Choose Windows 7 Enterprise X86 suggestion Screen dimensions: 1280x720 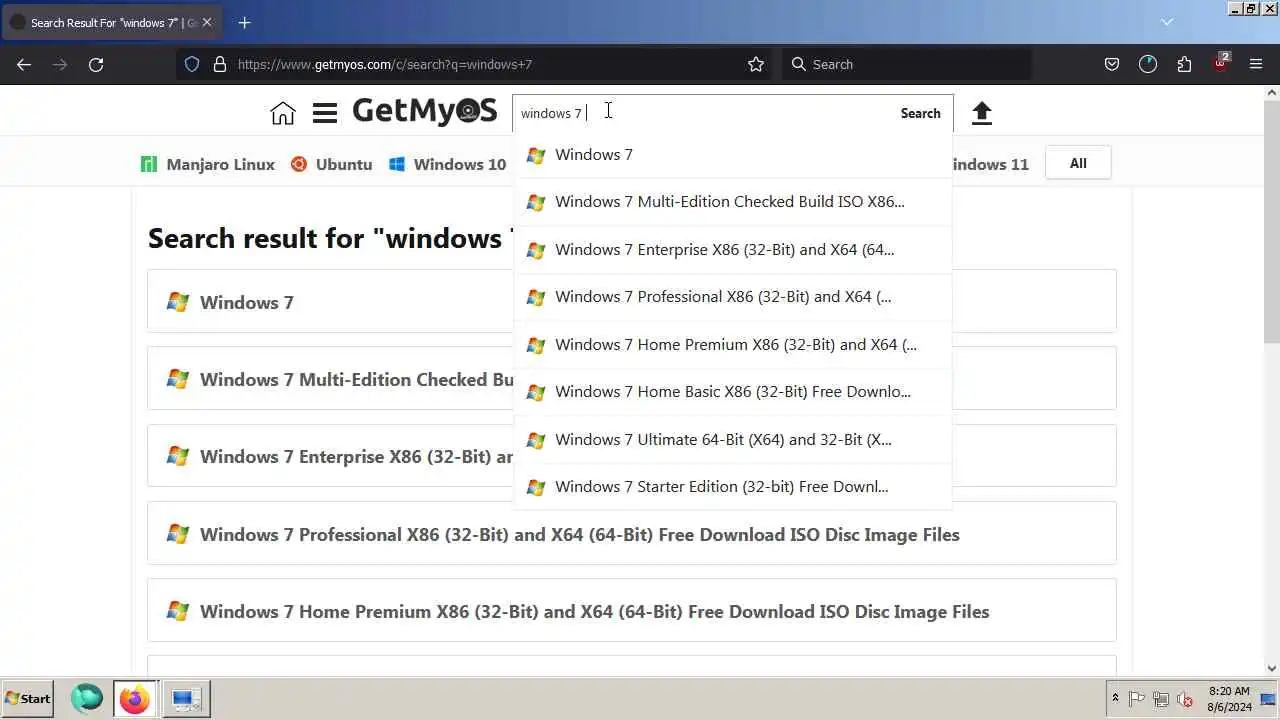point(733,250)
